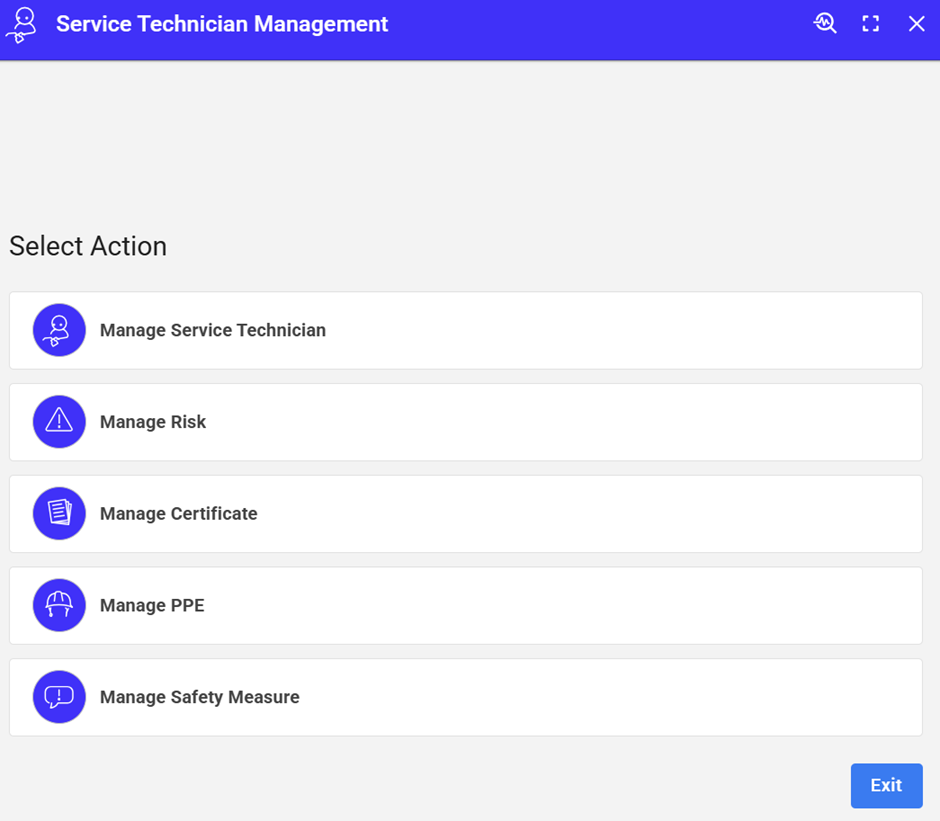Select the Manage Risk text label
This screenshot has width=940, height=821.
[x=153, y=422]
